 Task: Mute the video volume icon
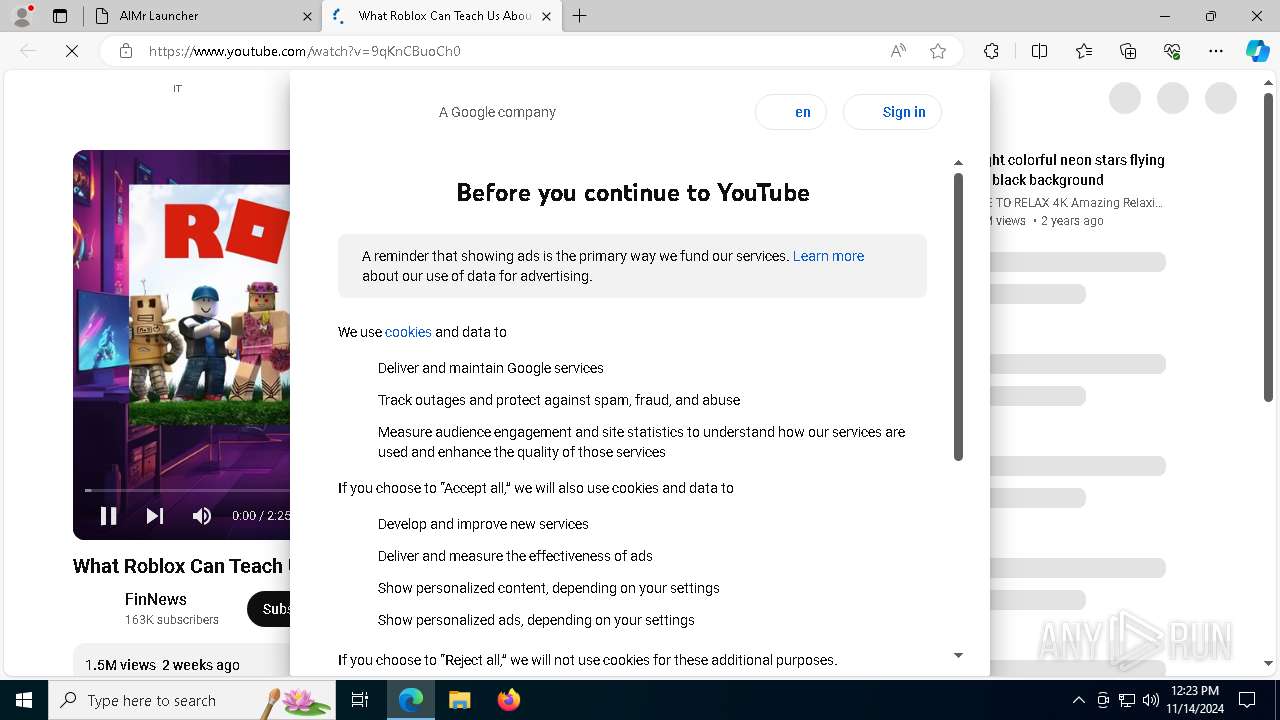tap(202, 516)
